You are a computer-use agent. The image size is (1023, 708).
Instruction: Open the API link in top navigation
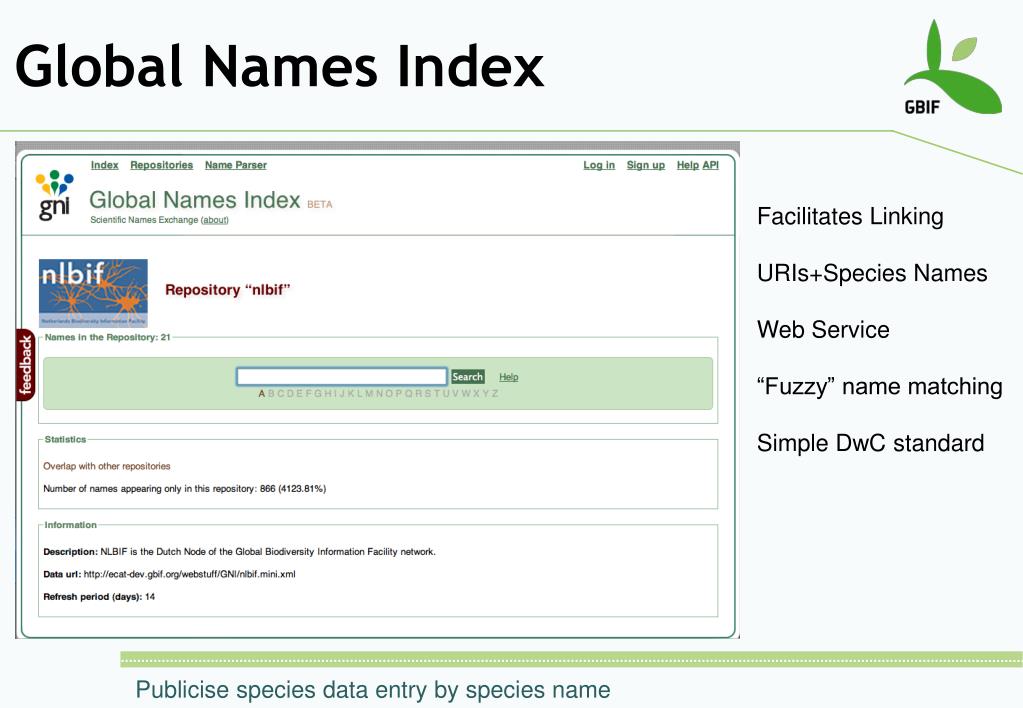coord(710,165)
